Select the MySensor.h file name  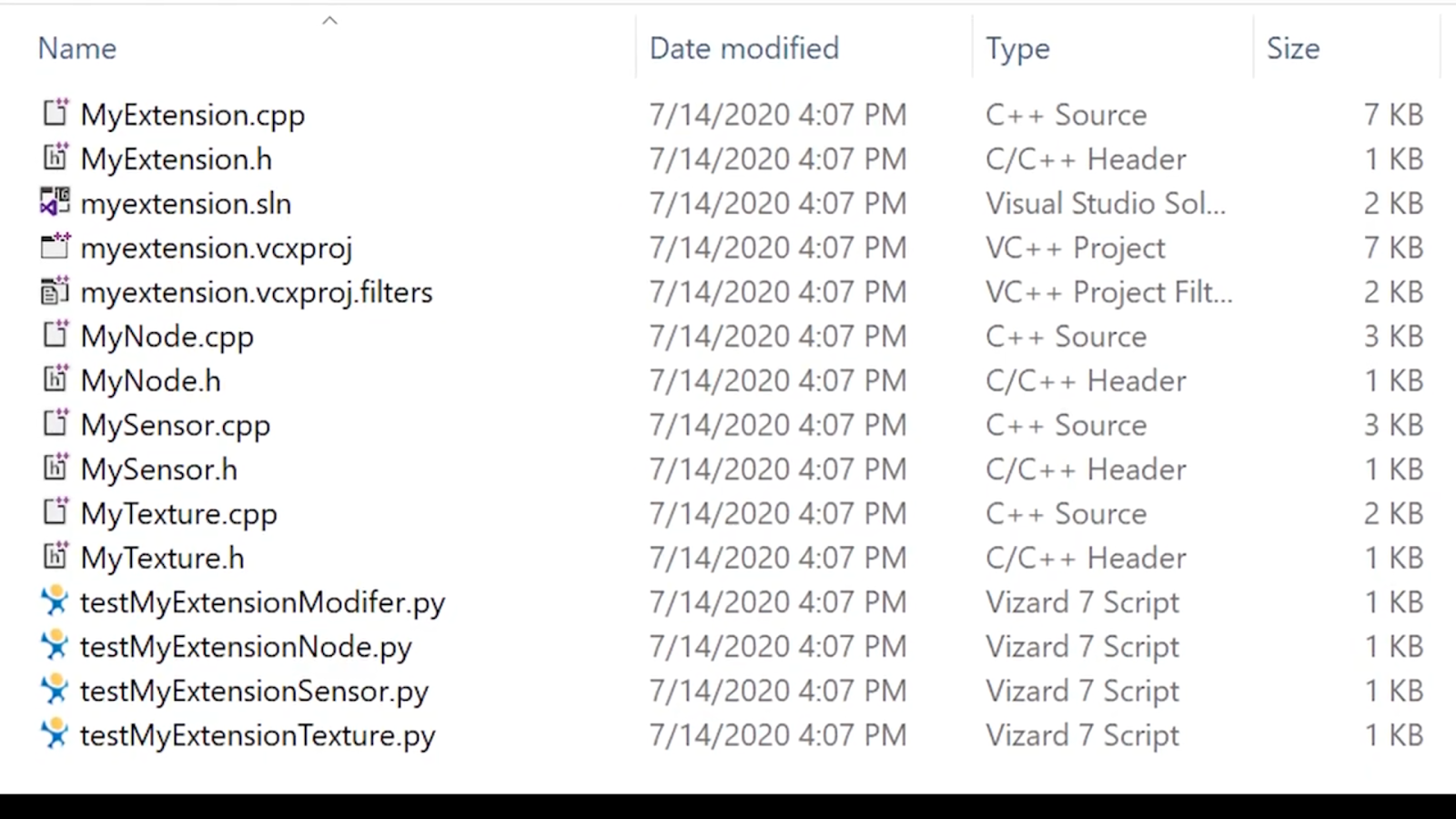tap(158, 470)
